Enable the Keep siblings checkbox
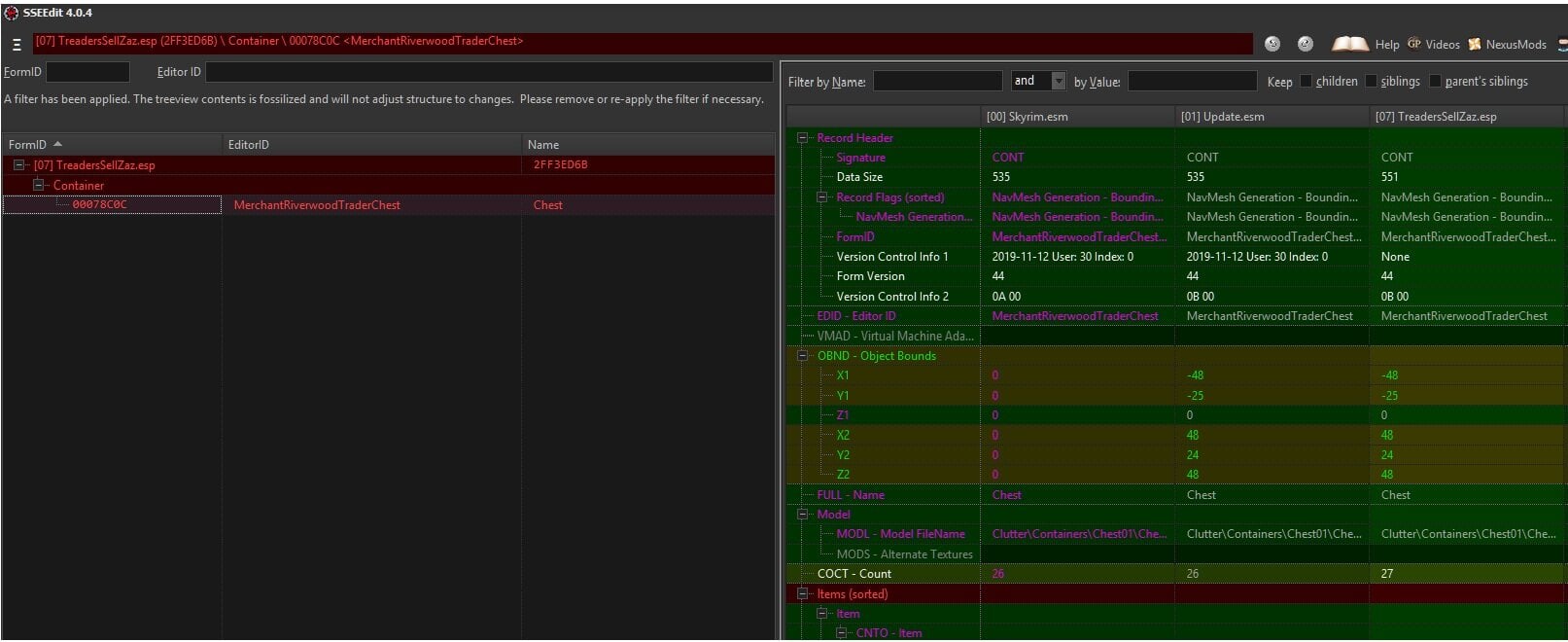1568x642 pixels. [1371, 82]
